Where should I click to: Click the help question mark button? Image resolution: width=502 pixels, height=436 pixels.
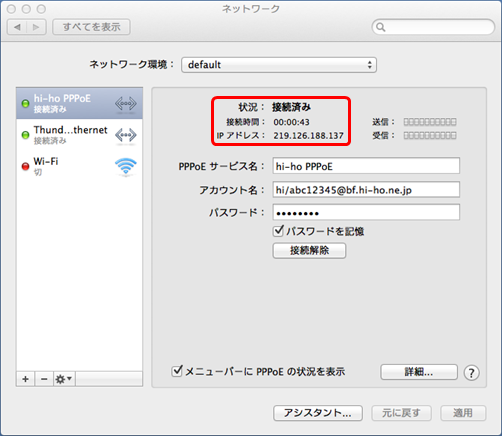[471, 373]
